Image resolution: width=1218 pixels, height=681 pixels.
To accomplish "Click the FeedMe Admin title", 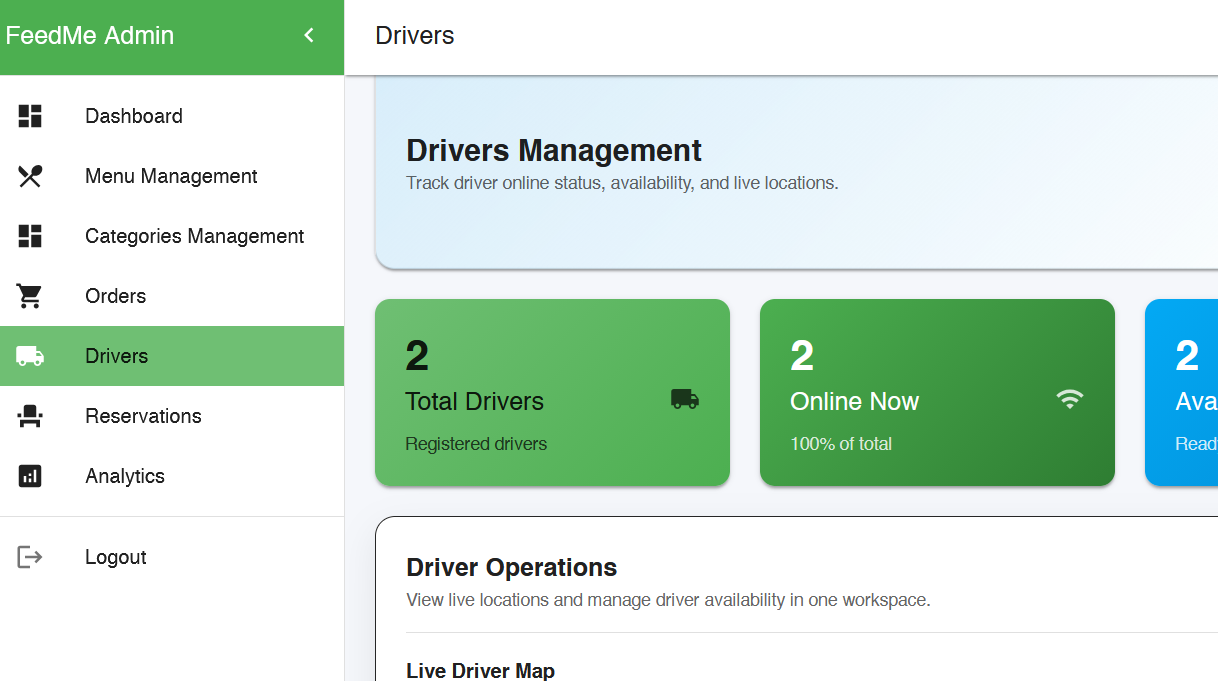I will tap(90, 36).
